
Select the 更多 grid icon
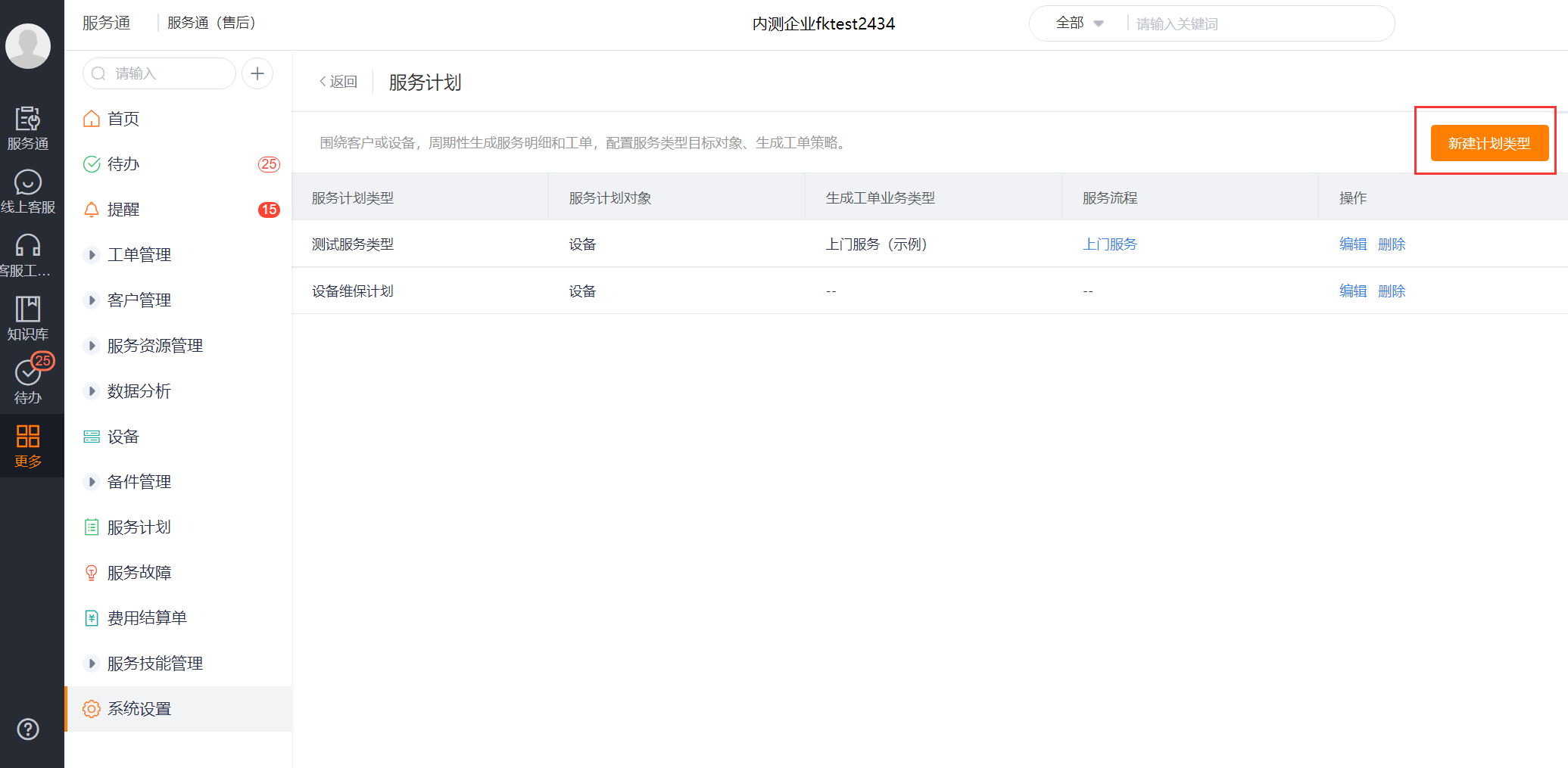(28, 436)
